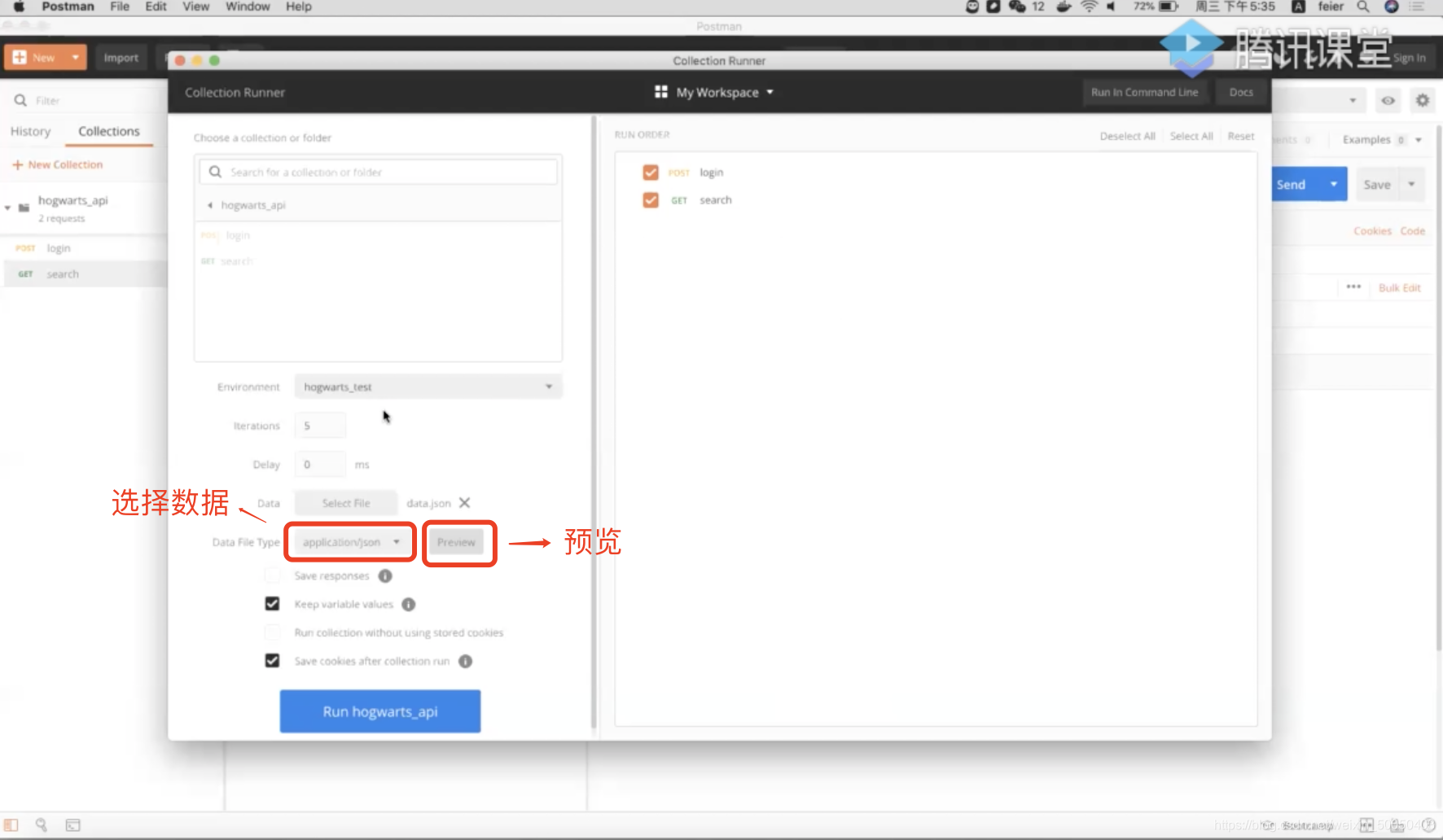Viewport: 1443px width, 840px height.
Task: Switch to the Collections tab
Action: (x=109, y=131)
